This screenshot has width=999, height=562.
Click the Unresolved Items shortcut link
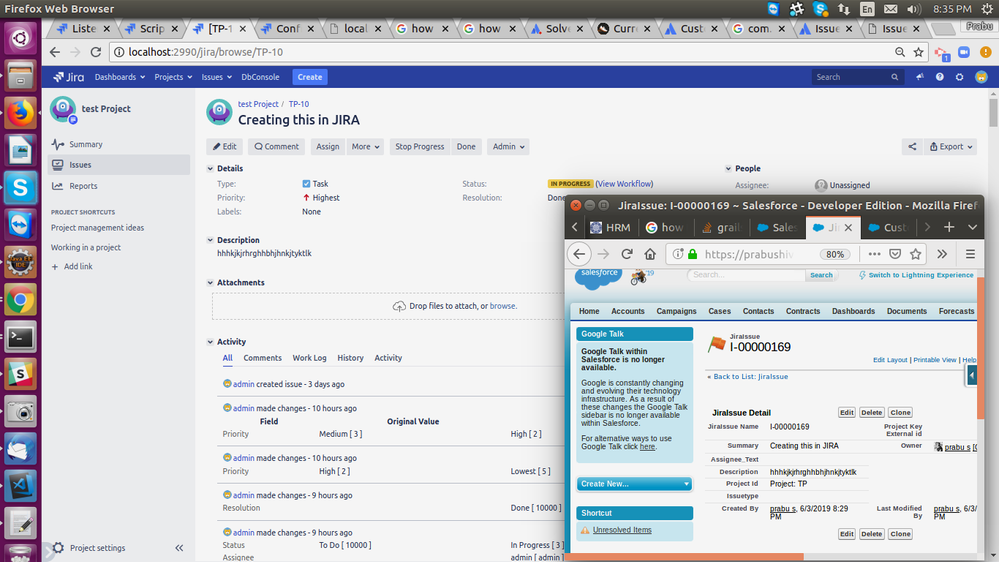pyautogui.click(x=622, y=530)
